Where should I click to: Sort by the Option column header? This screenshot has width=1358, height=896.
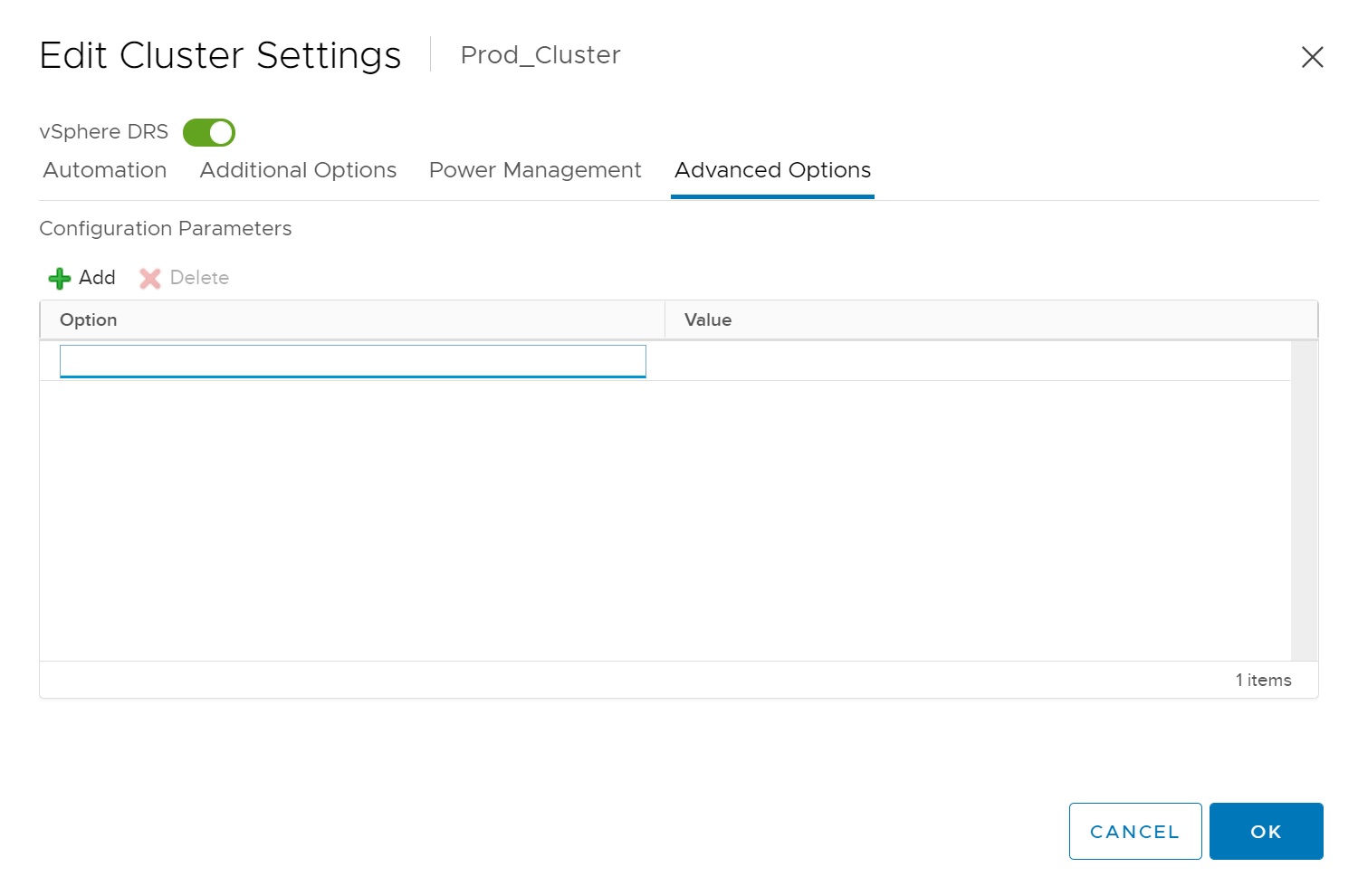[89, 320]
